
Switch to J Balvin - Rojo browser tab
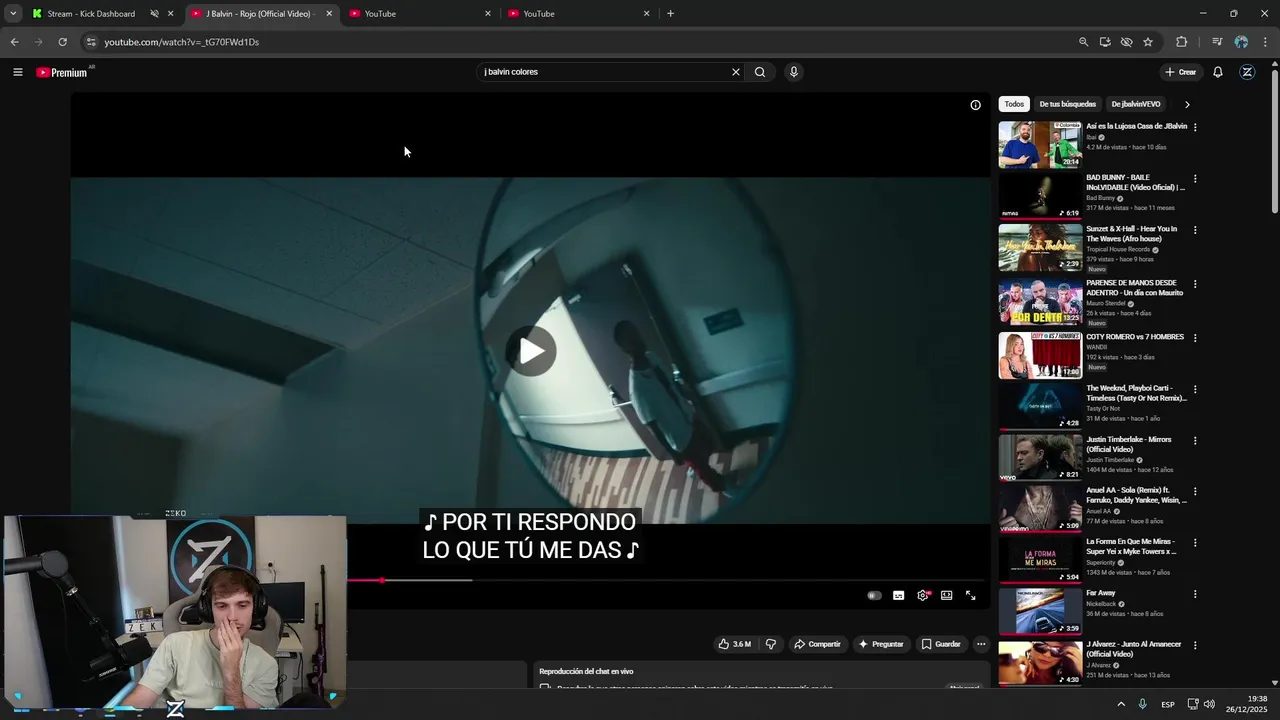tap(262, 14)
